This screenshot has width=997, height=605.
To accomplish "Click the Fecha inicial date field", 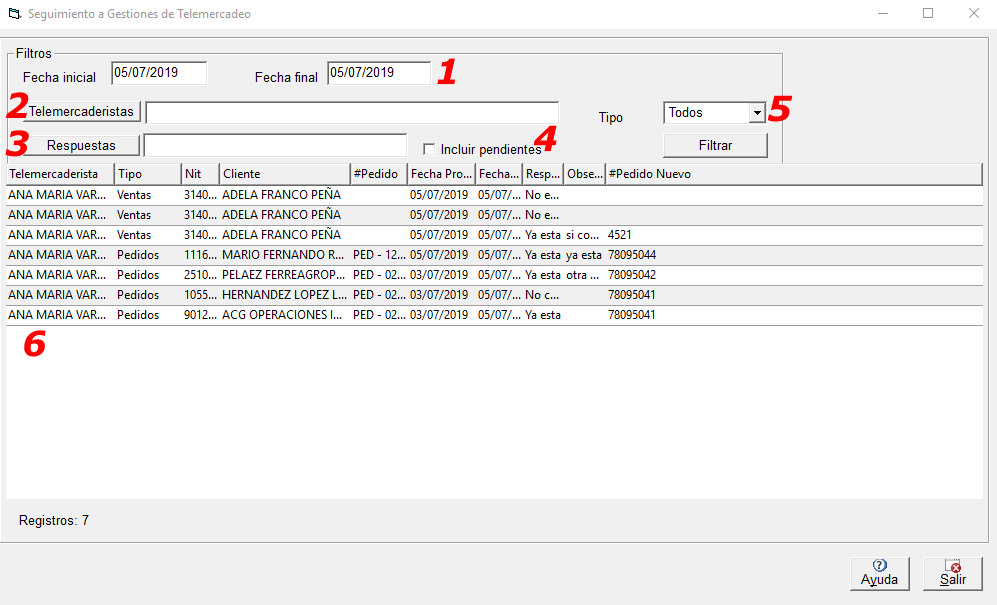I will [159, 73].
